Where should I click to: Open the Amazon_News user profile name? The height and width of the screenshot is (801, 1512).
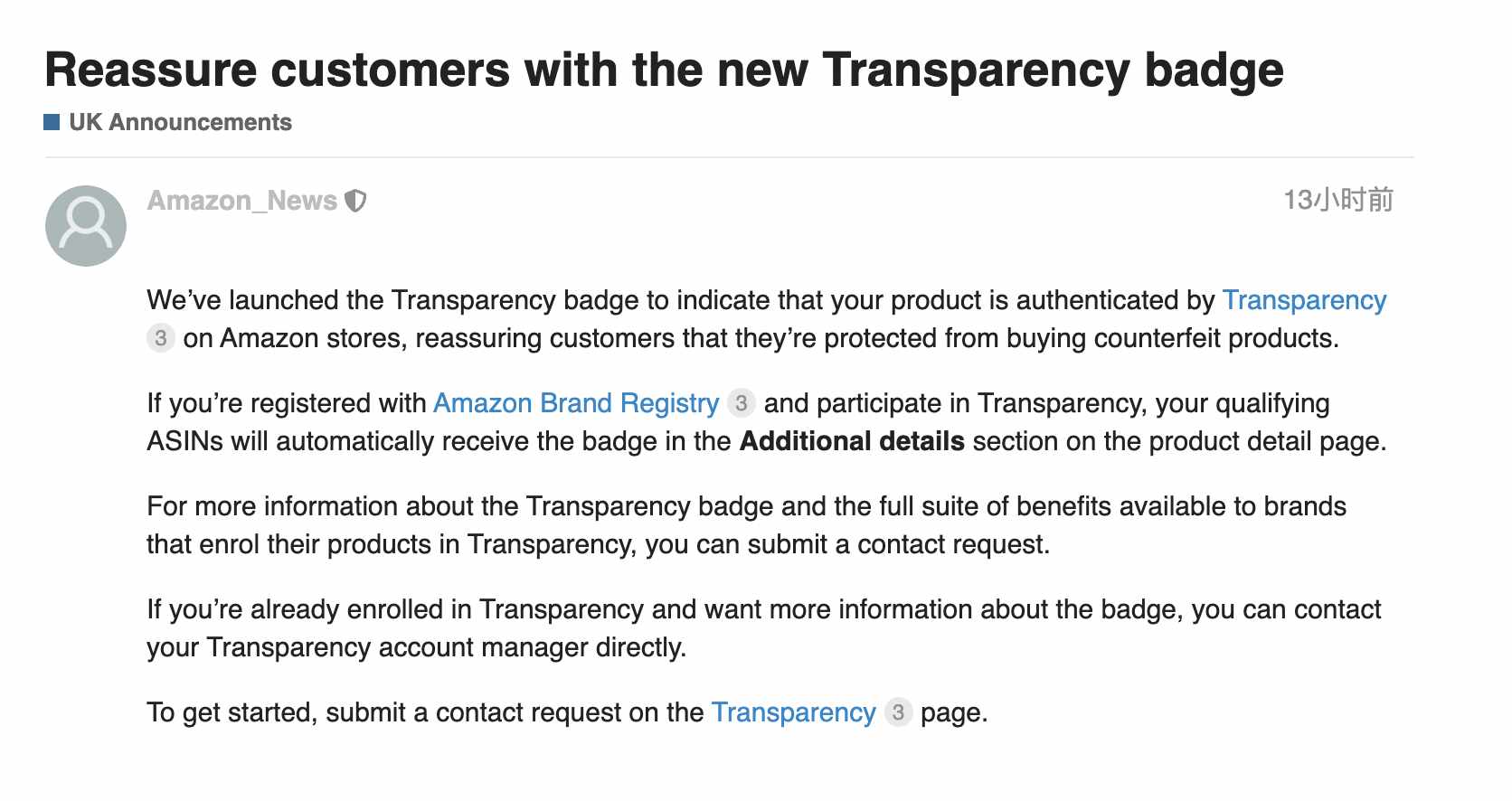pos(242,201)
